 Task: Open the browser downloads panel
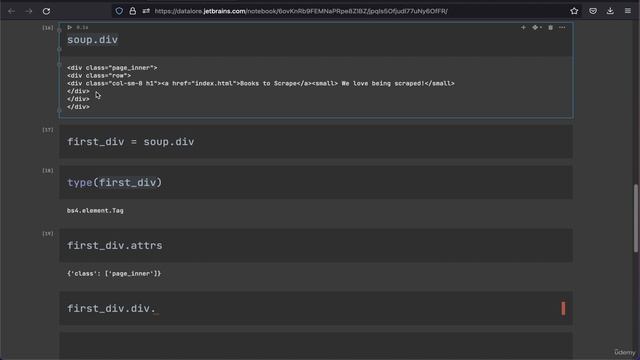click(610, 11)
